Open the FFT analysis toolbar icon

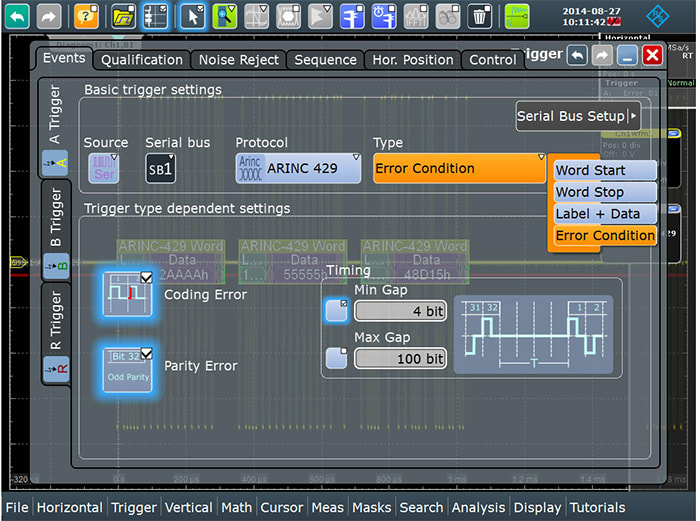416,17
